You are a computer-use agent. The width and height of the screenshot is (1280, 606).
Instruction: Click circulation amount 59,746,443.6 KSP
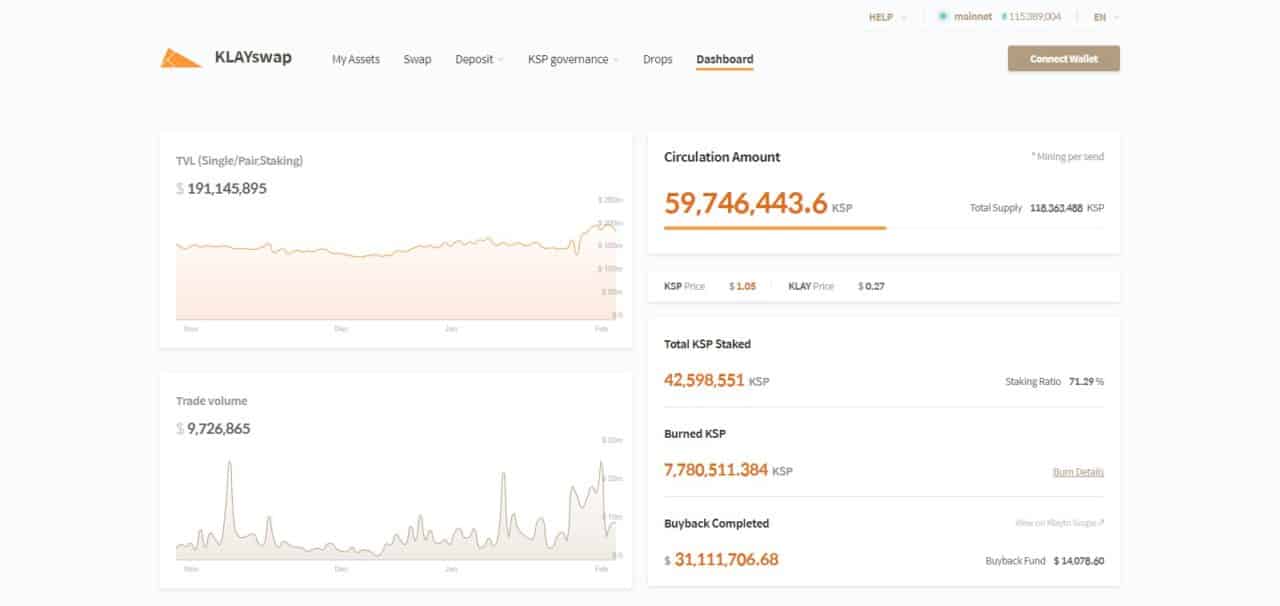click(x=758, y=204)
